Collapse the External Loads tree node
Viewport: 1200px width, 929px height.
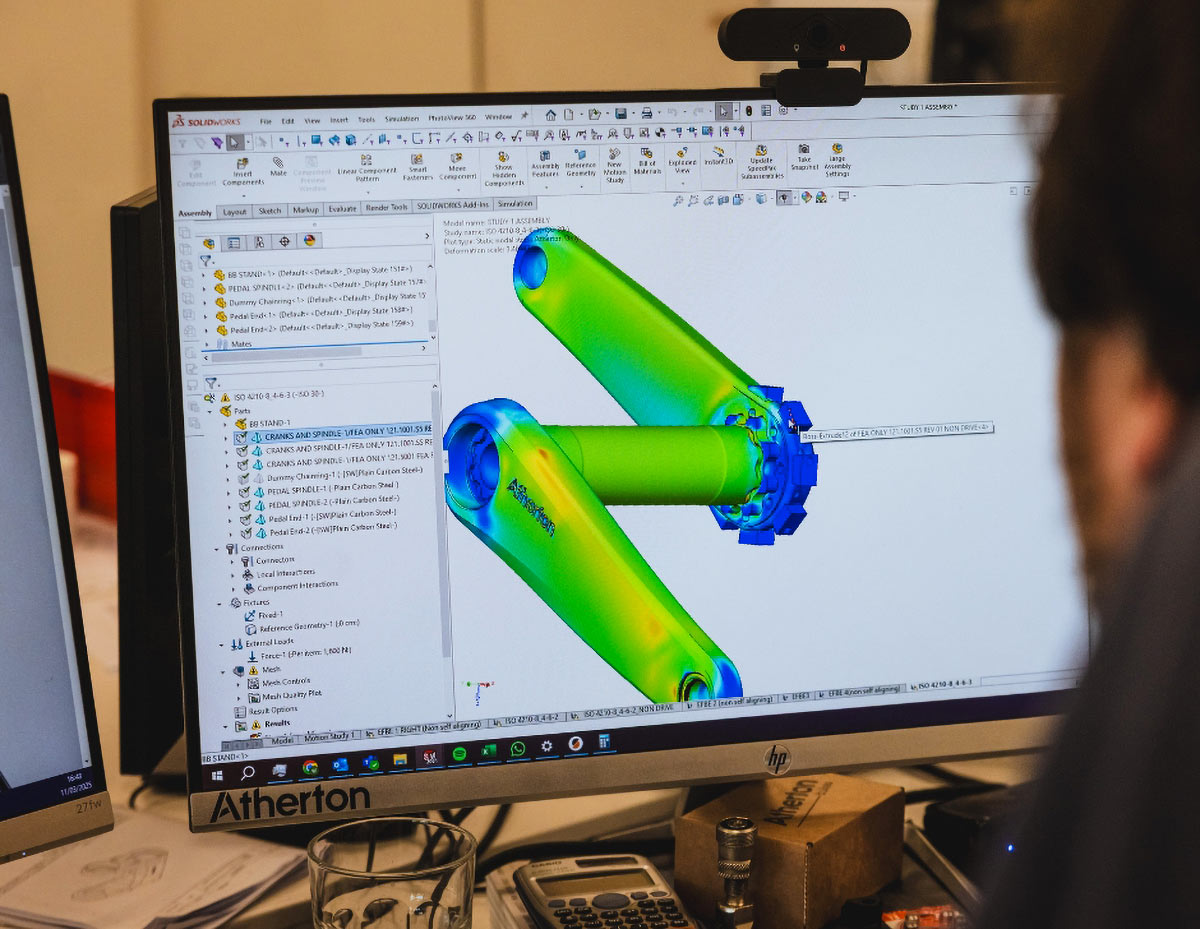coord(223,644)
